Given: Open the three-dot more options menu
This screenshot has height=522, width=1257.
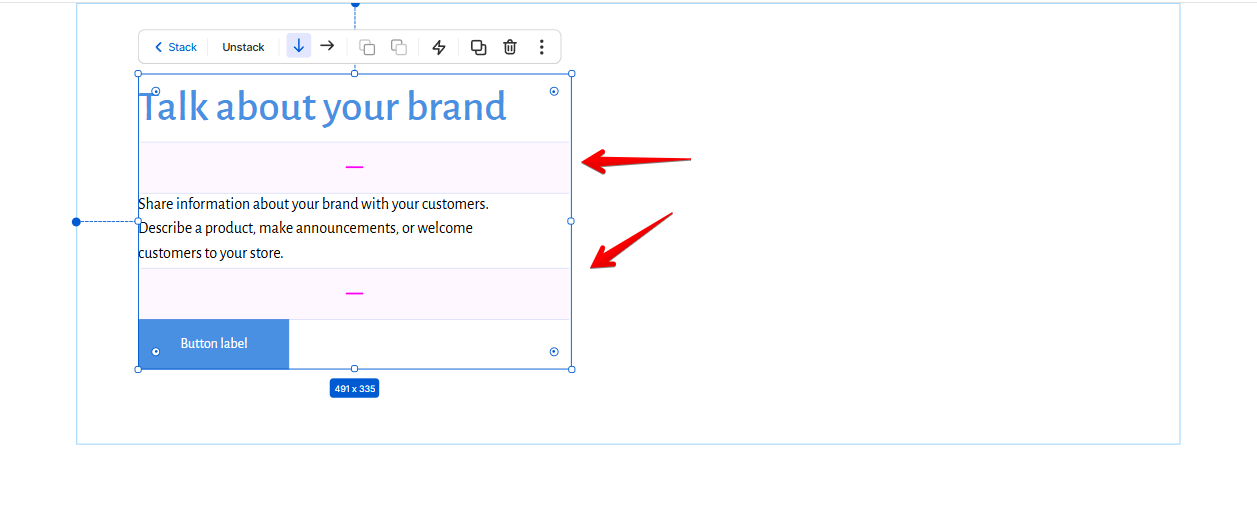Looking at the screenshot, I should pyautogui.click(x=541, y=47).
